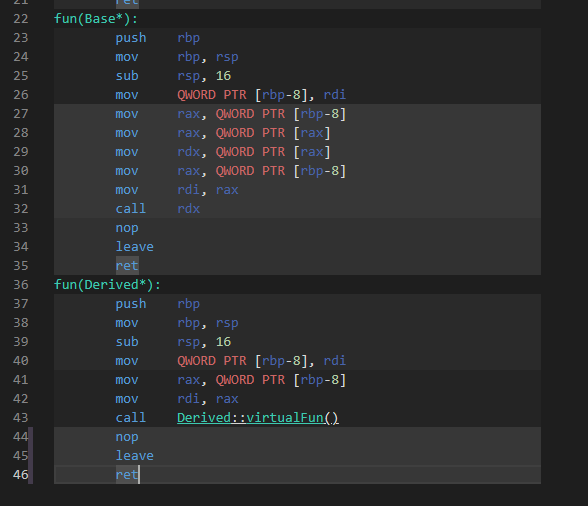588x506 pixels.
Task: Click the 'leave' on line 45
Action: tap(135, 456)
